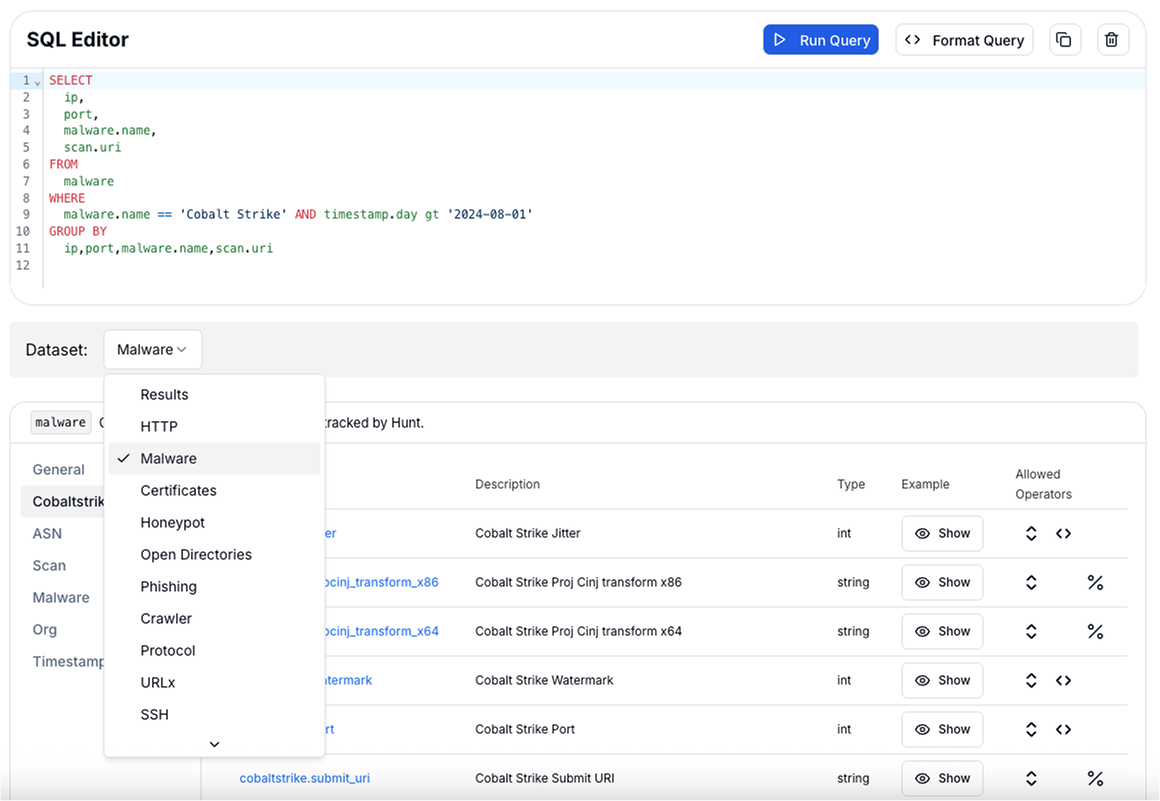1160x801 pixels.
Task: Select Honeypot from dataset list
Action: (x=172, y=522)
